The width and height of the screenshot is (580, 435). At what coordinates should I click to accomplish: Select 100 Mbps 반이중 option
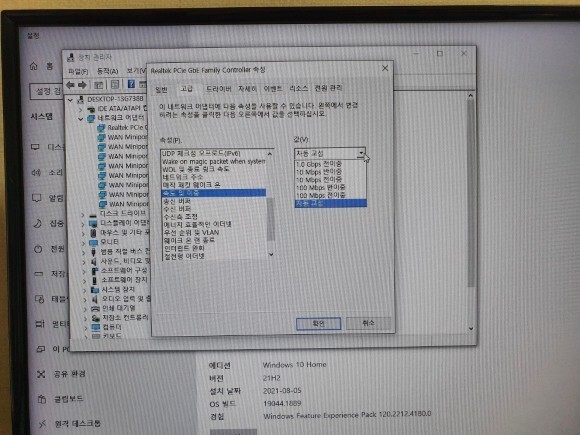330,188
